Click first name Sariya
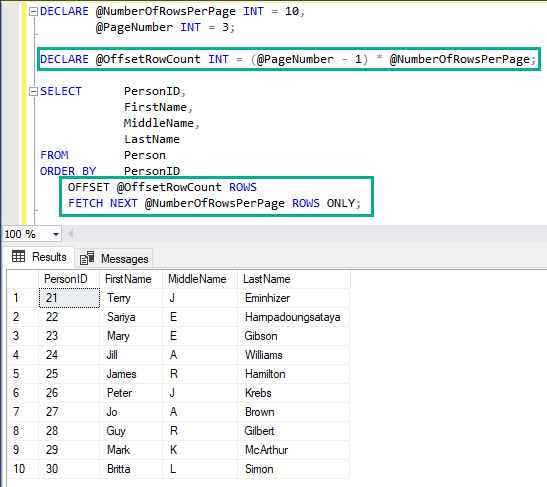Screen dimensions: 547x487 (x=121, y=317)
